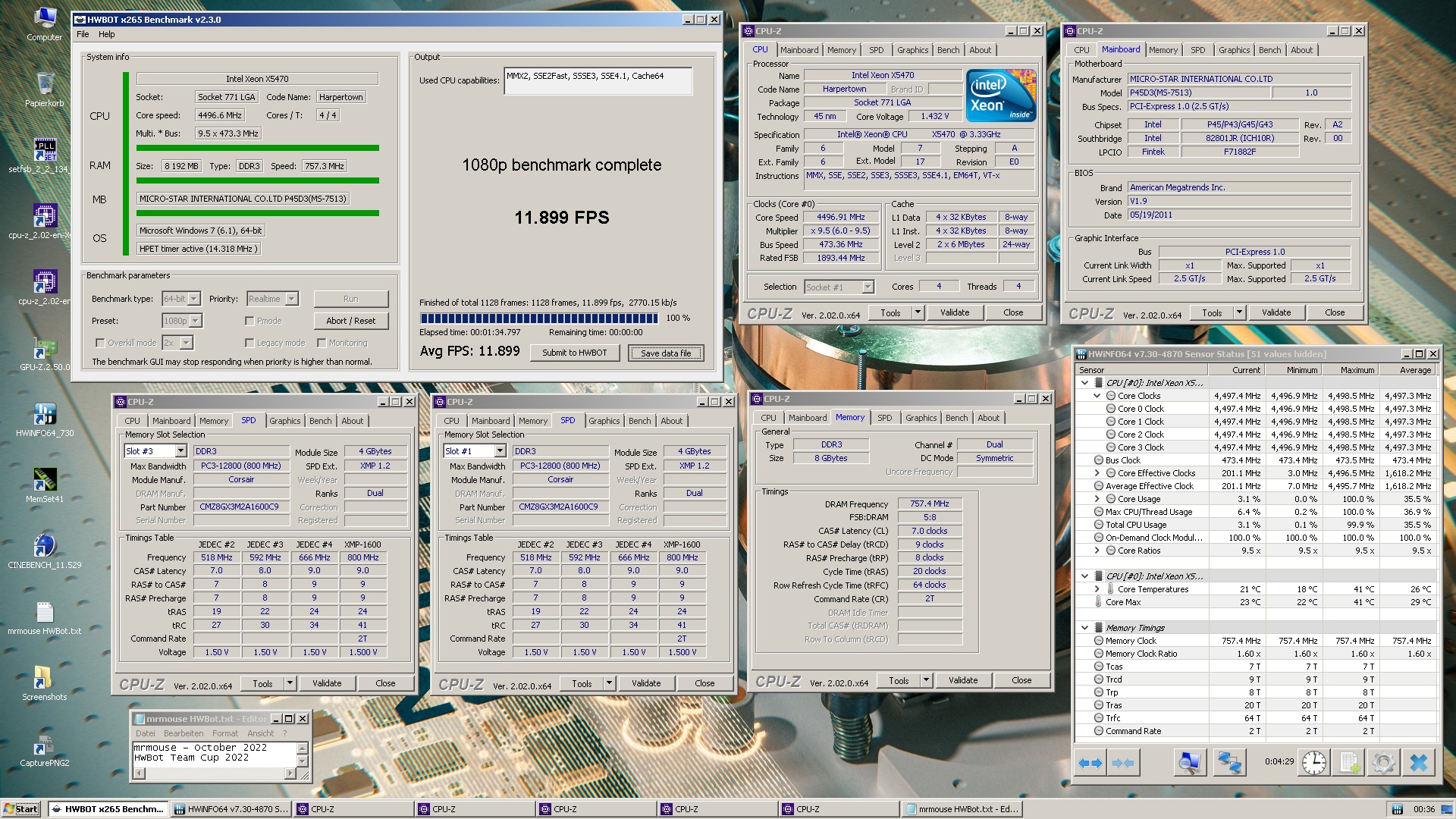Expand Core Effective Clocks in HWiNFO
Screen dimensions: 1456x819
pyautogui.click(x=1097, y=473)
